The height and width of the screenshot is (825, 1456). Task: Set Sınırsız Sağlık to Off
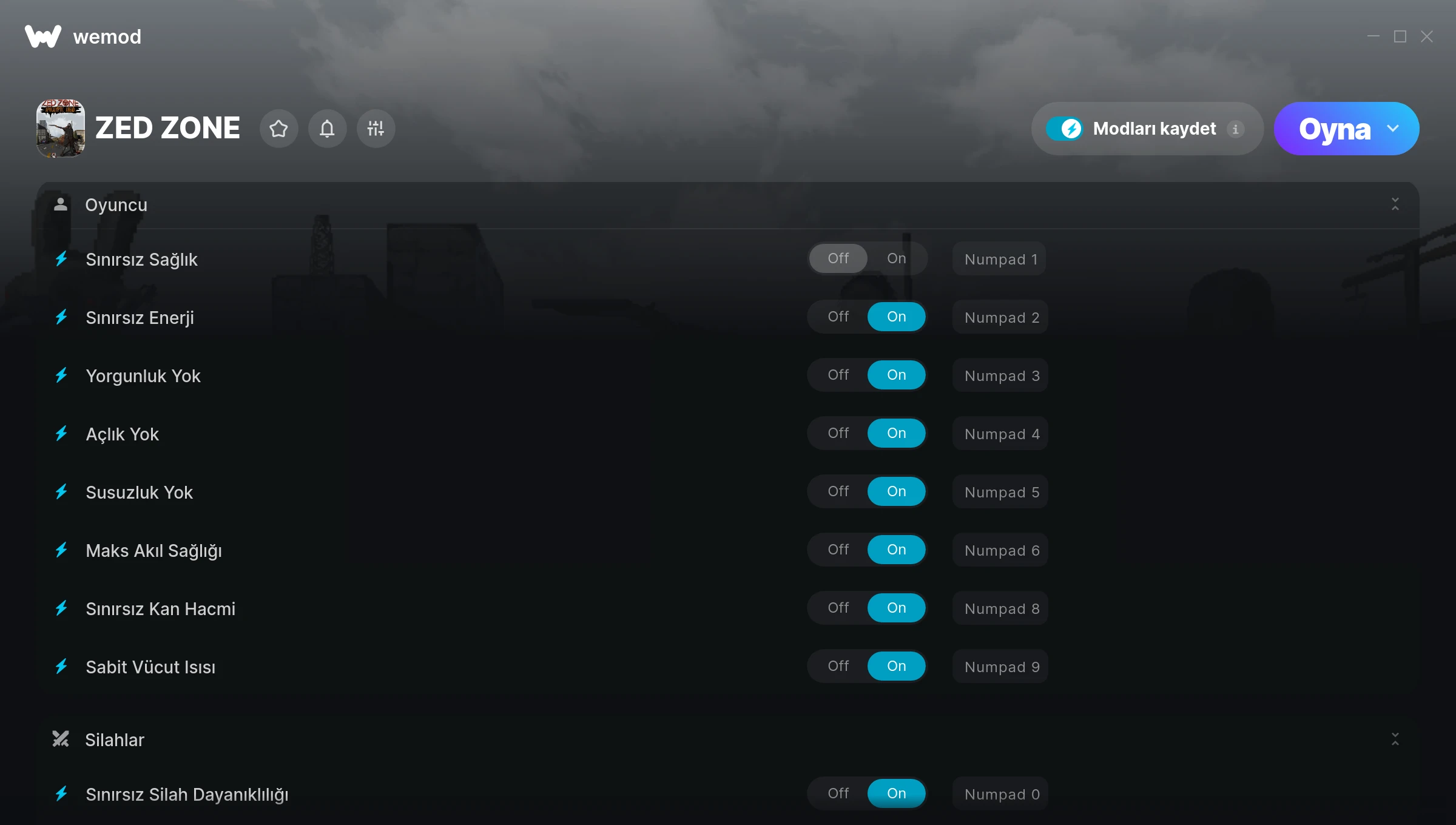pos(838,258)
